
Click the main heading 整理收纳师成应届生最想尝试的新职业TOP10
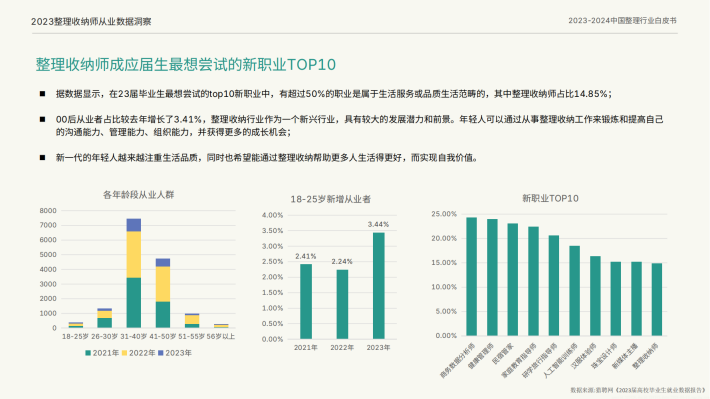[x=186, y=64]
